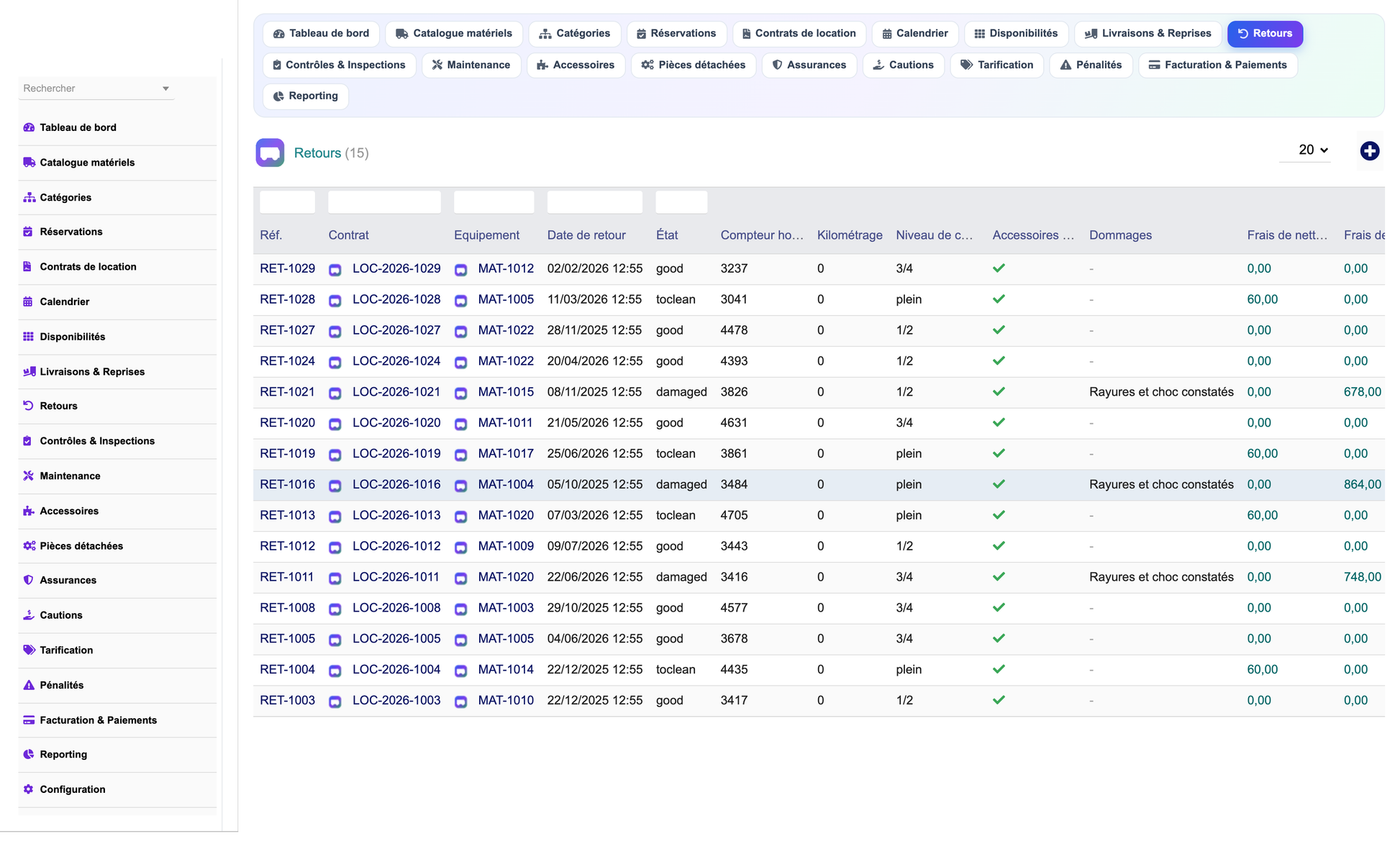
Task: Click equipment icon next to MAT-1004
Action: (461, 486)
